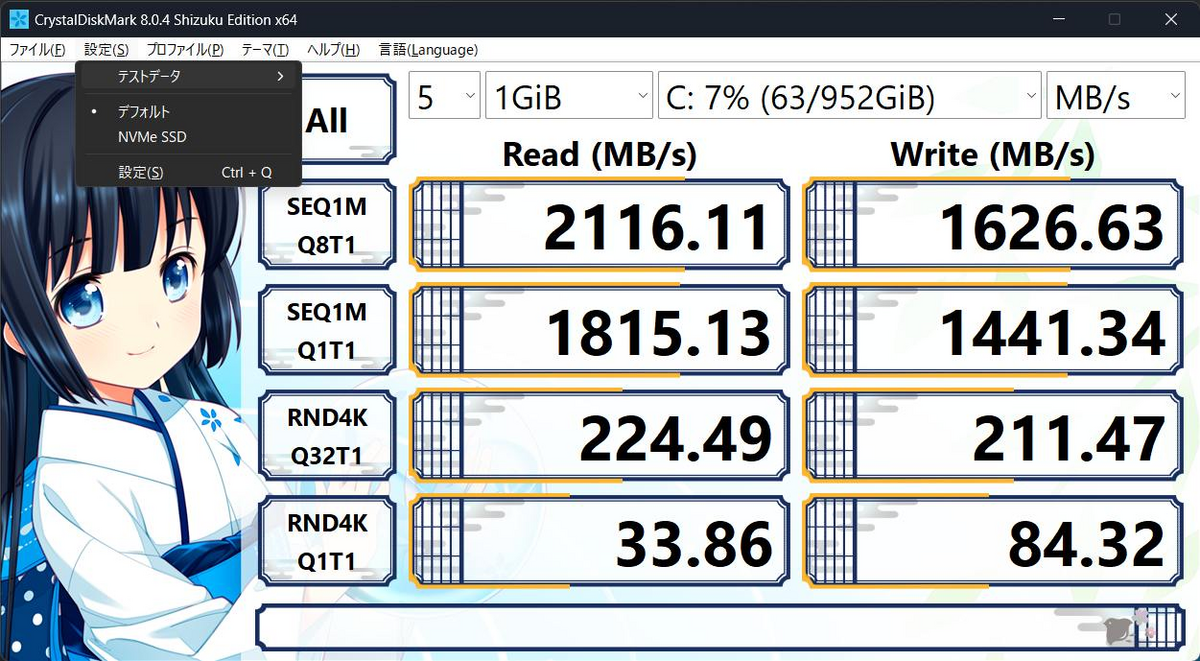
Task: Select the NVMe SSD option
Action: click(188, 137)
